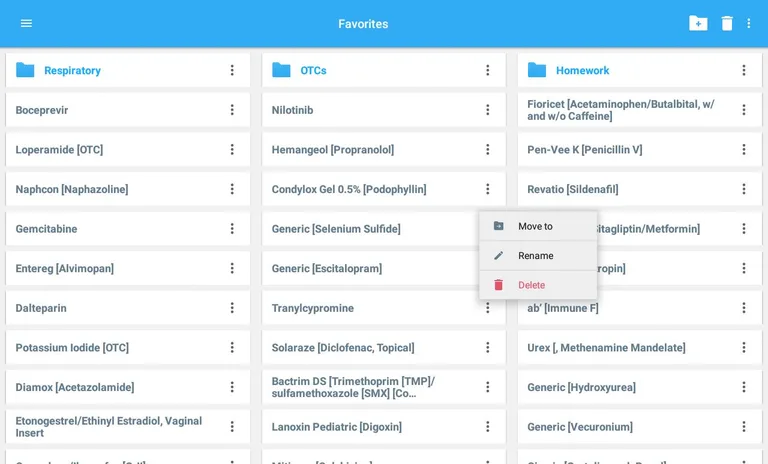Open the Revatio [Sildenafil] entry

coord(639,189)
